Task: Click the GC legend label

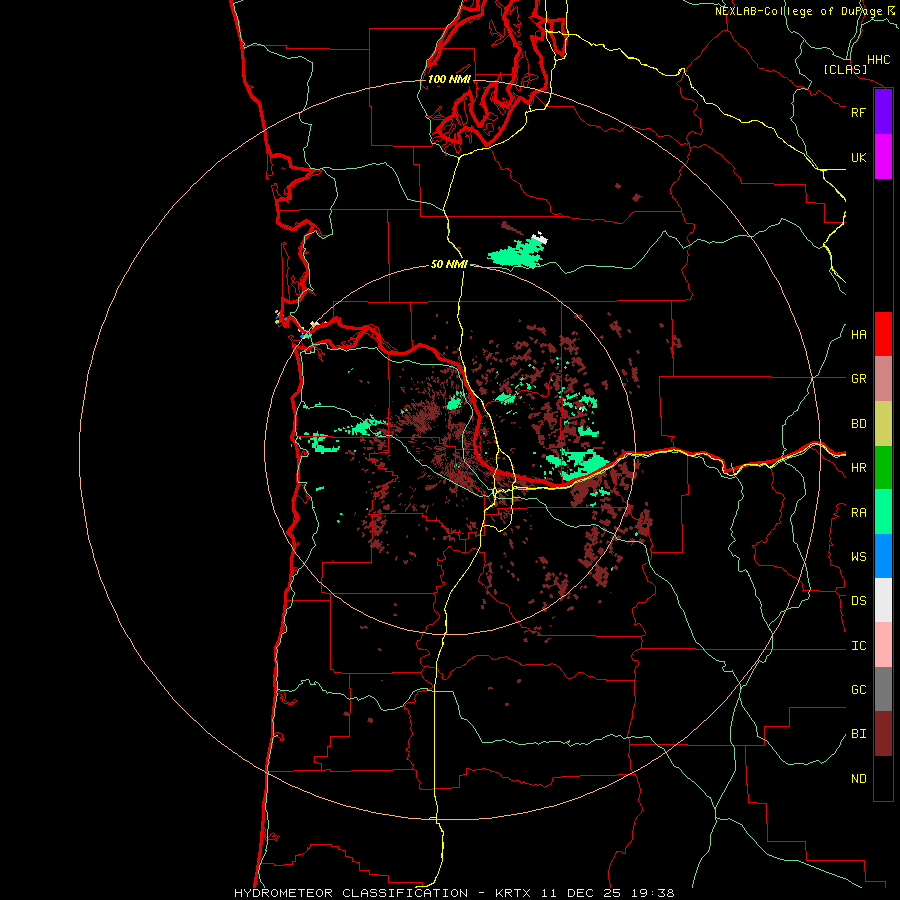Action: click(x=858, y=690)
